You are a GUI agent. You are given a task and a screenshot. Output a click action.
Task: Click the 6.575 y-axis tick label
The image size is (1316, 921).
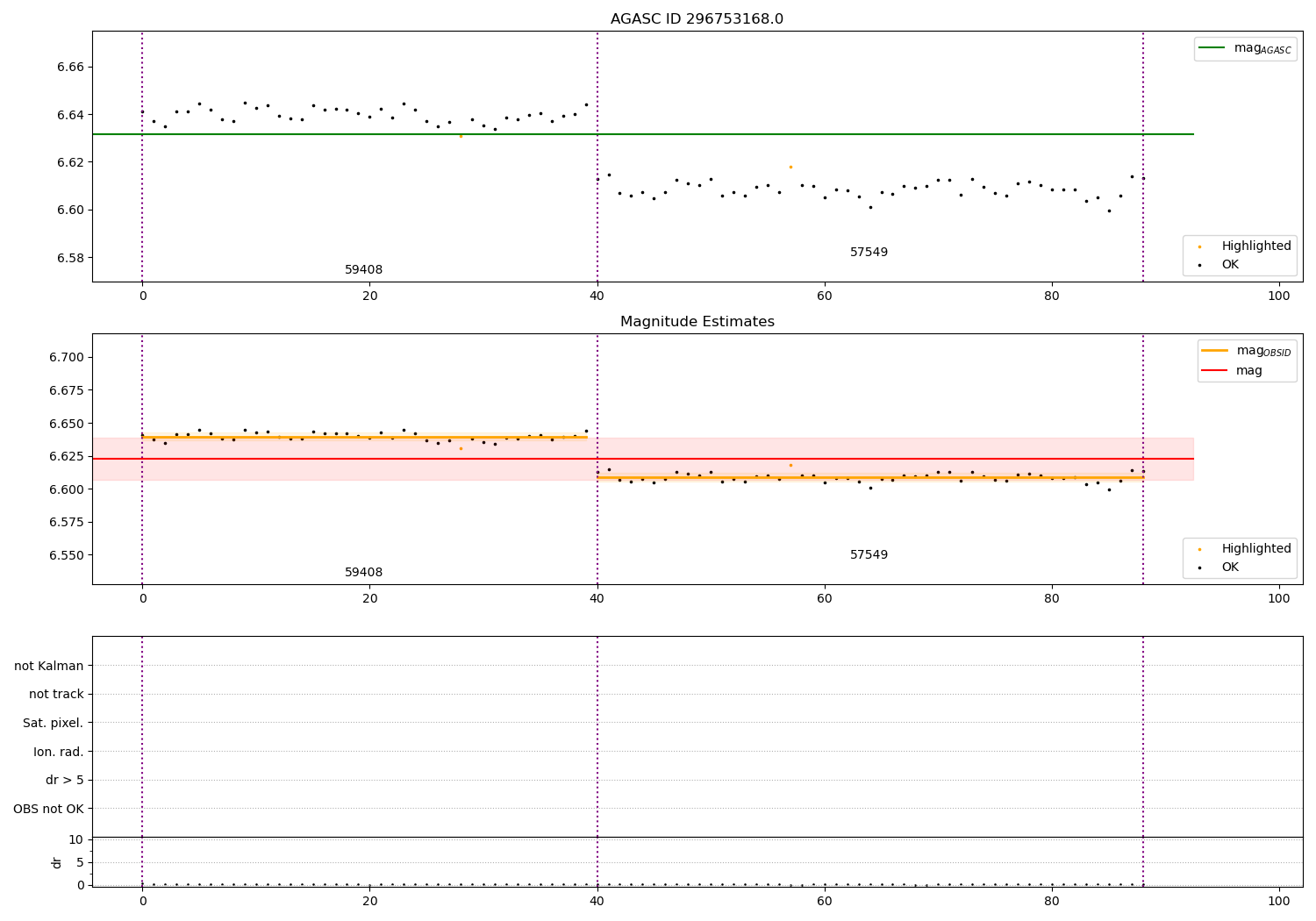[x=67, y=523]
